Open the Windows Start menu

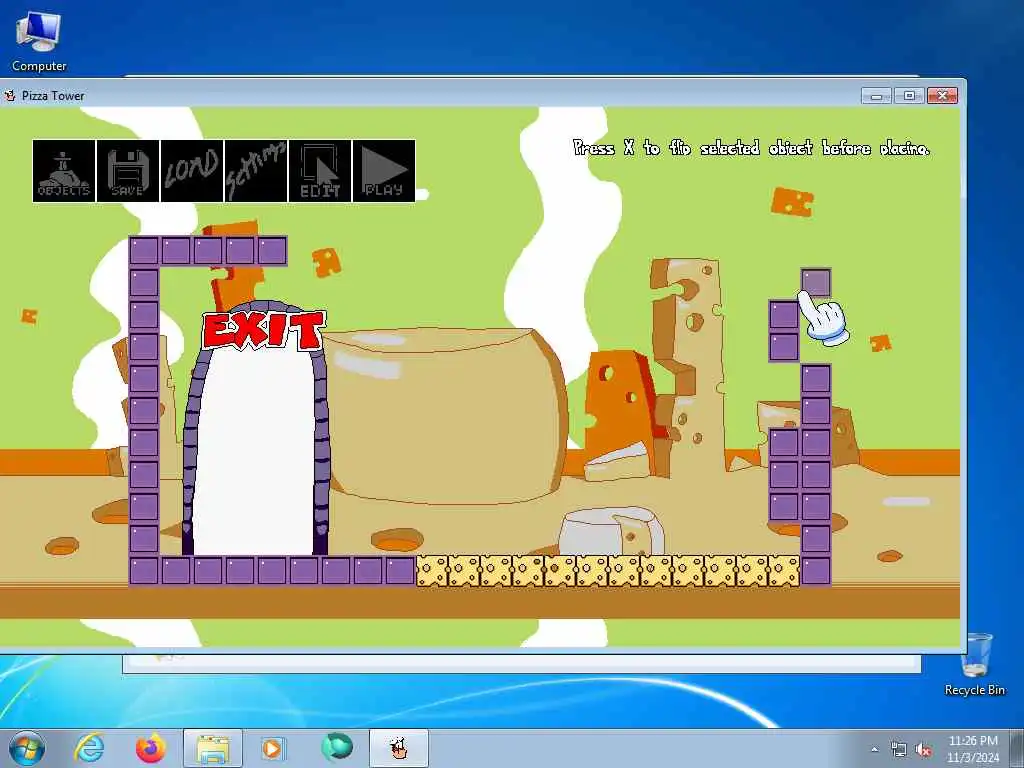(x=27, y=748)
